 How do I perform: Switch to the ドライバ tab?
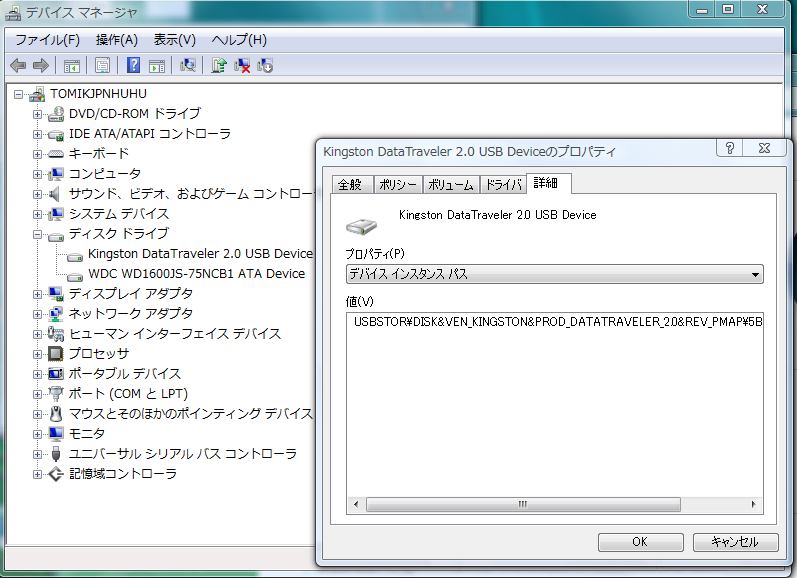pos(503,185)
